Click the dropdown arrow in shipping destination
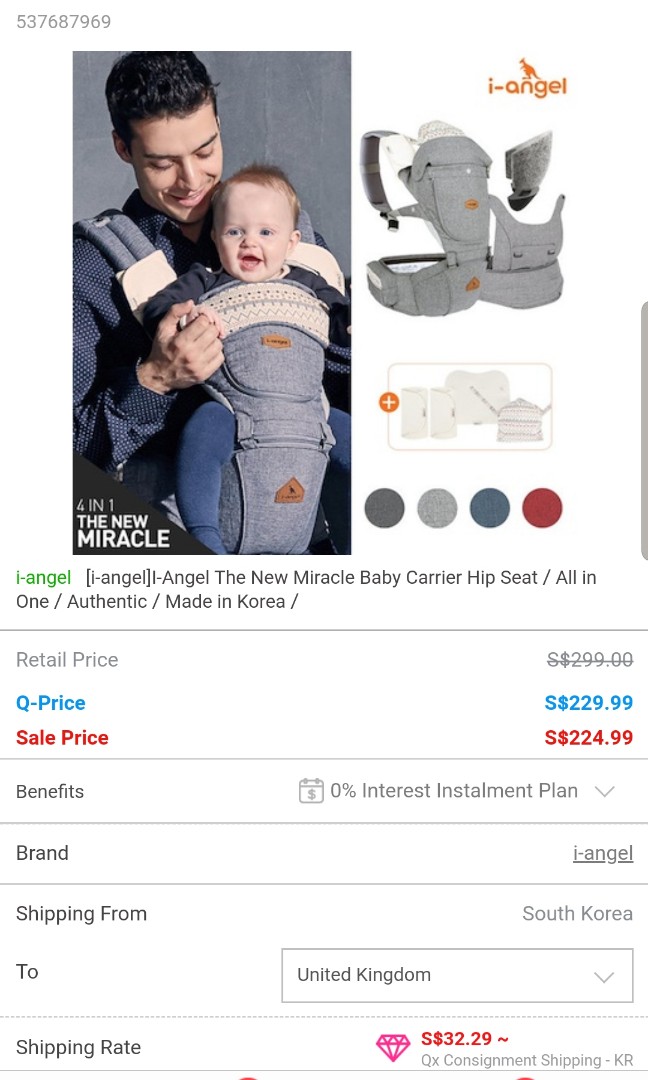Image resolution: width=648 pixels, height=1080 pixels. [604, 977]
